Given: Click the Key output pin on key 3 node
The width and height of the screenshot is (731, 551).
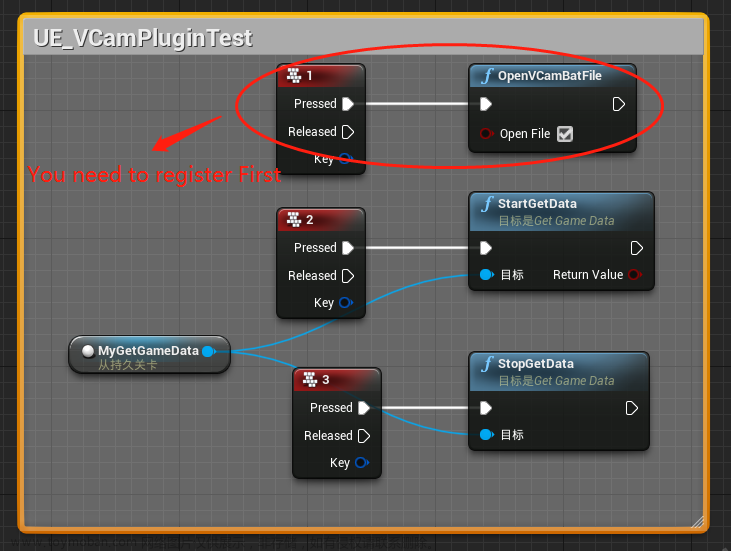Looking at the screenshot, I should point(361,462).
